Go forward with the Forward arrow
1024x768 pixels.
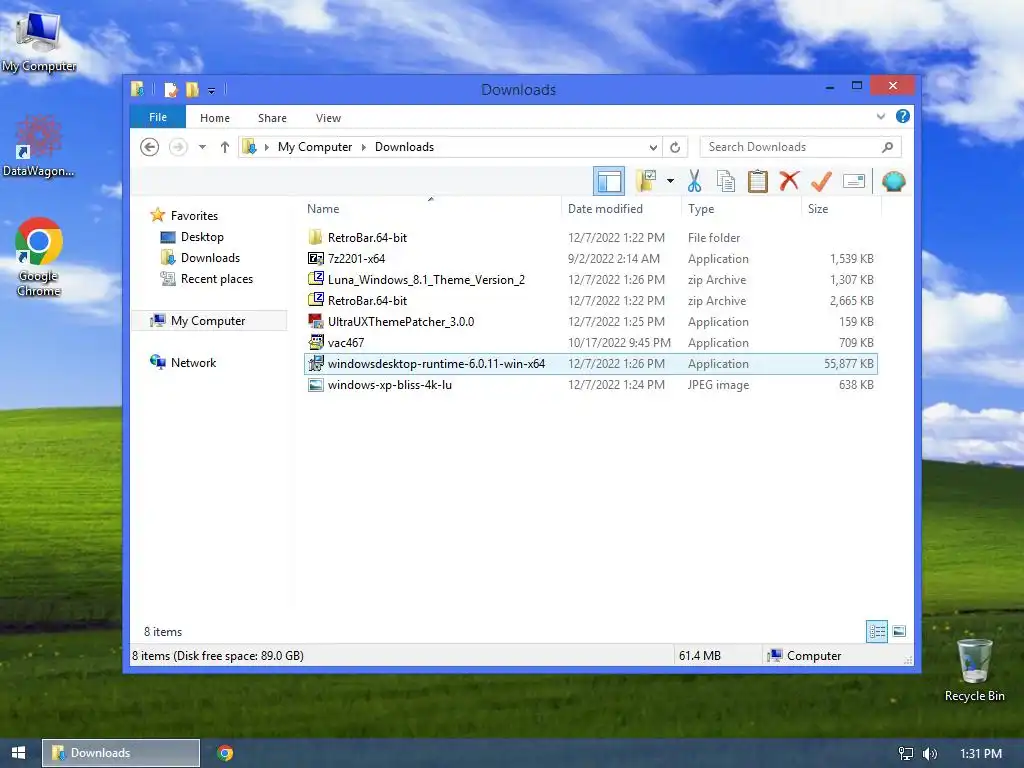point(178,147)
